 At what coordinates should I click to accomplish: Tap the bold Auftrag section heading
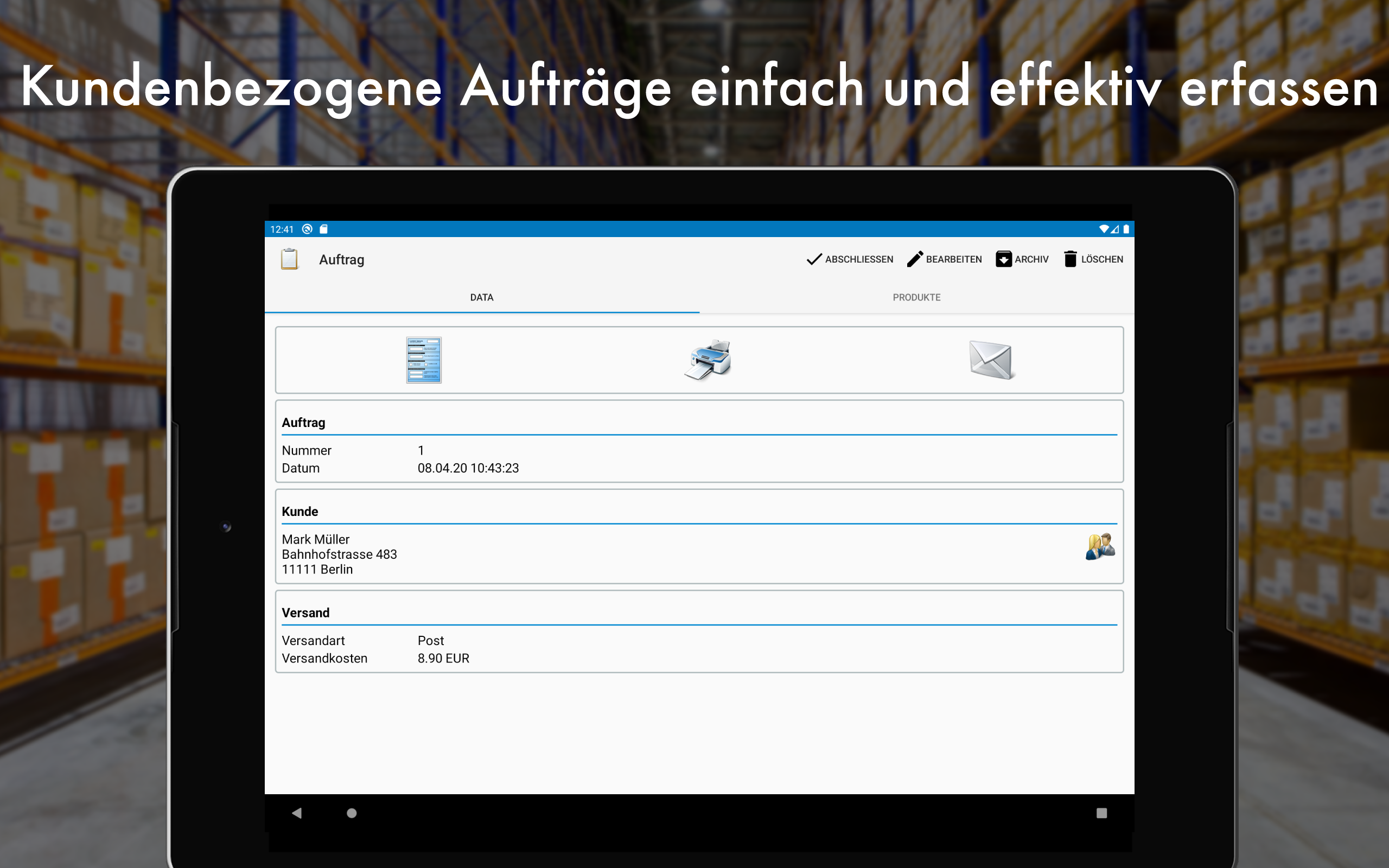pos(304,423)
